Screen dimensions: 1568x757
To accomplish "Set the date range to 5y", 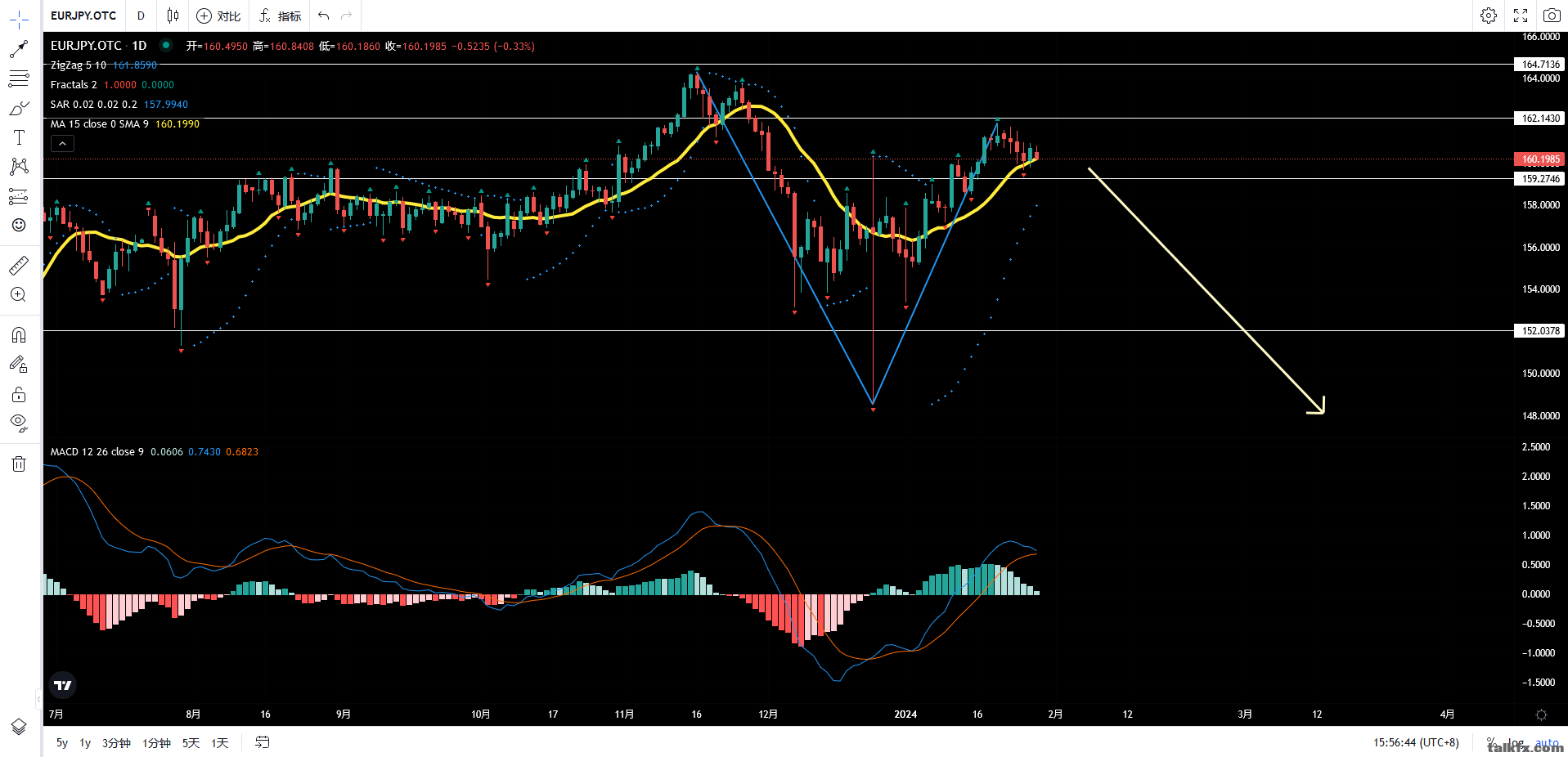I will click(62, 743).
